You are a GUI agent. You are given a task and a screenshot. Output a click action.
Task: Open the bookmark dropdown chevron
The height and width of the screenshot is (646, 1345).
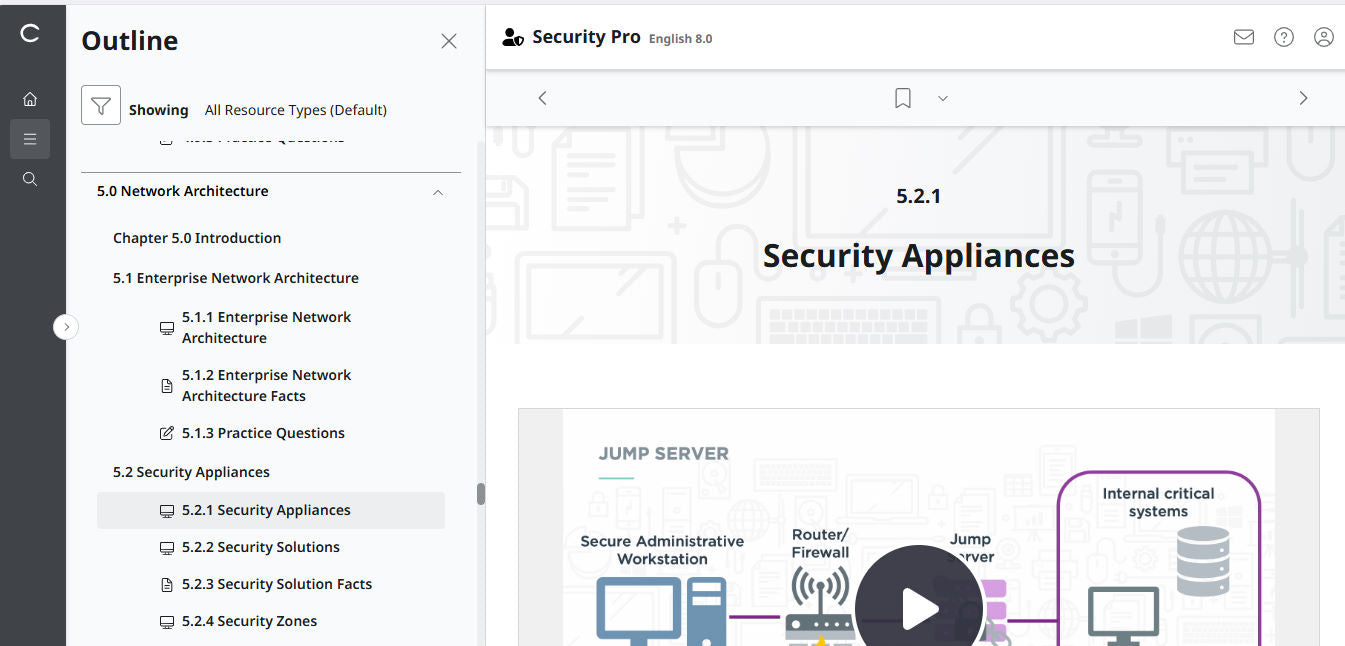point(942,98)
